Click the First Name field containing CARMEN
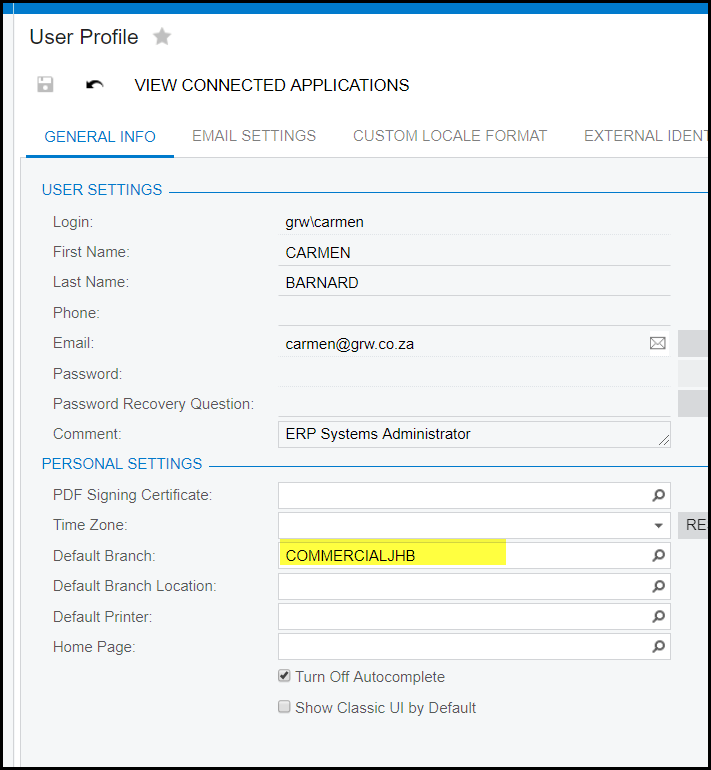Image resolution: width=711 pixels, height=770 pixels. [x=470, y=253]
